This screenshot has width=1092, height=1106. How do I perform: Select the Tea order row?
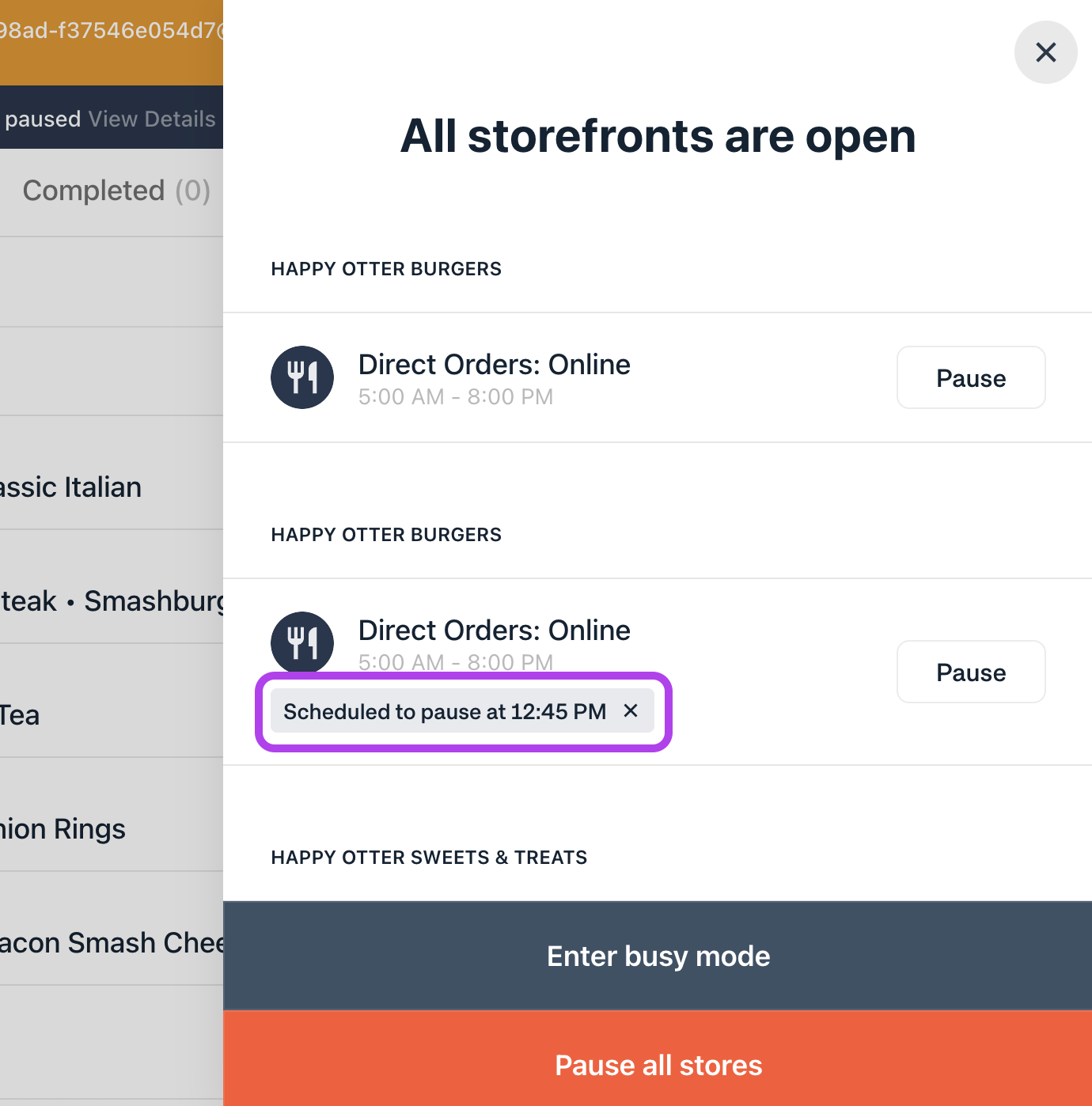21,715
